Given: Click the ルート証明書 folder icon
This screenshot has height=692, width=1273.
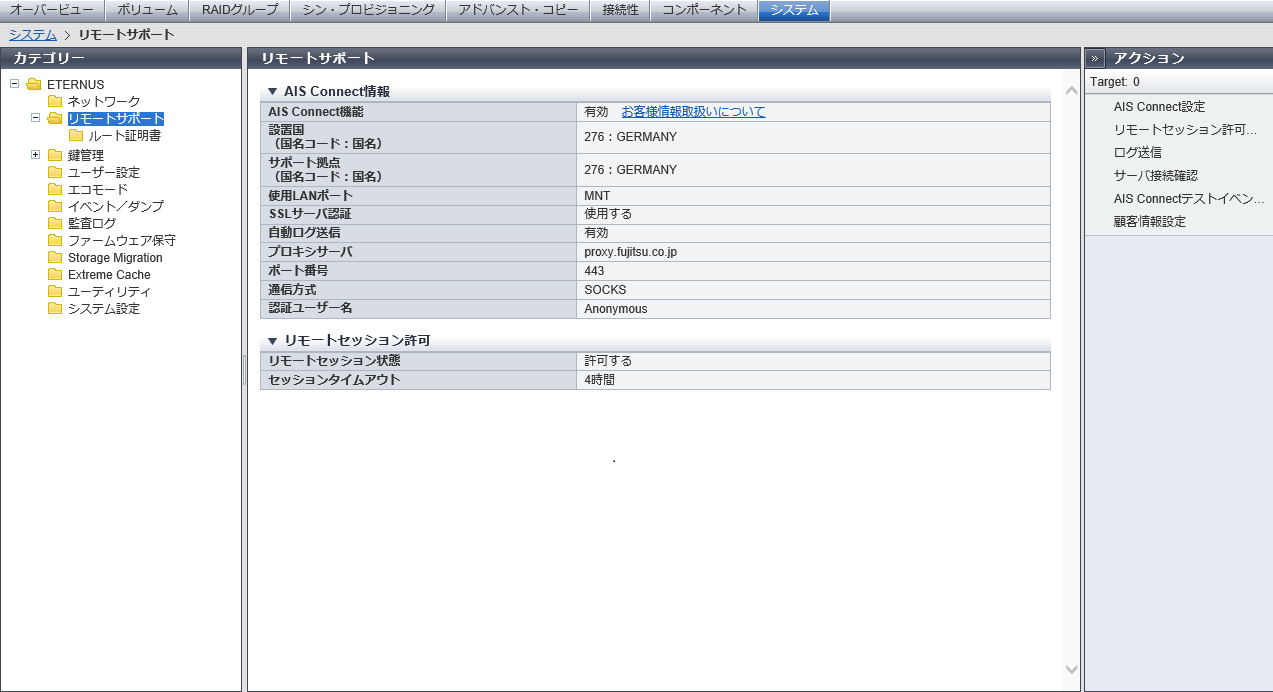Looking at the screenshot, I should pyautogui.click(x=76, y=136).
